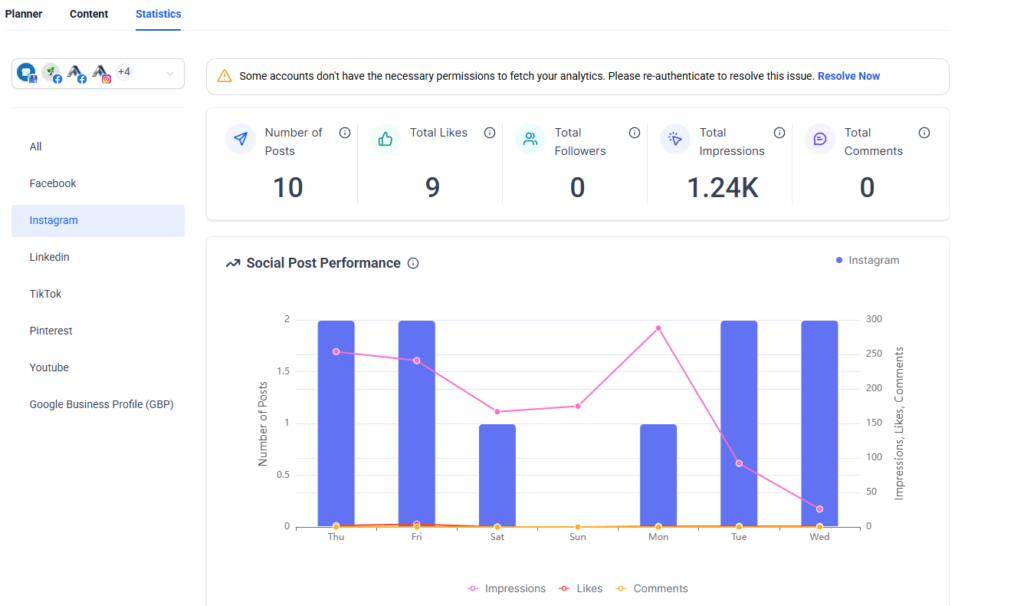Toggle Impressions series in chart legend
Image resolution: width=1024 pixels, height=606 pixels.
tap(507, 589)
